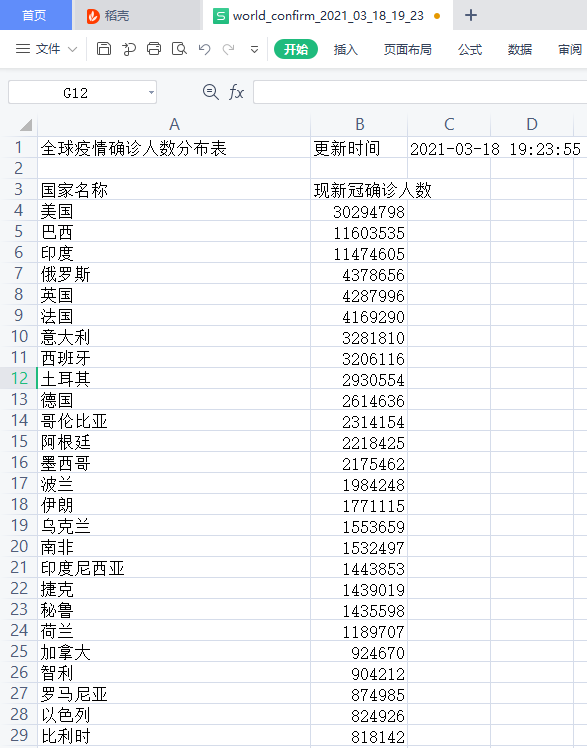This screenshot has height=748, width=587.
Task: Click the 土耳其 cell
Action: 174,379
